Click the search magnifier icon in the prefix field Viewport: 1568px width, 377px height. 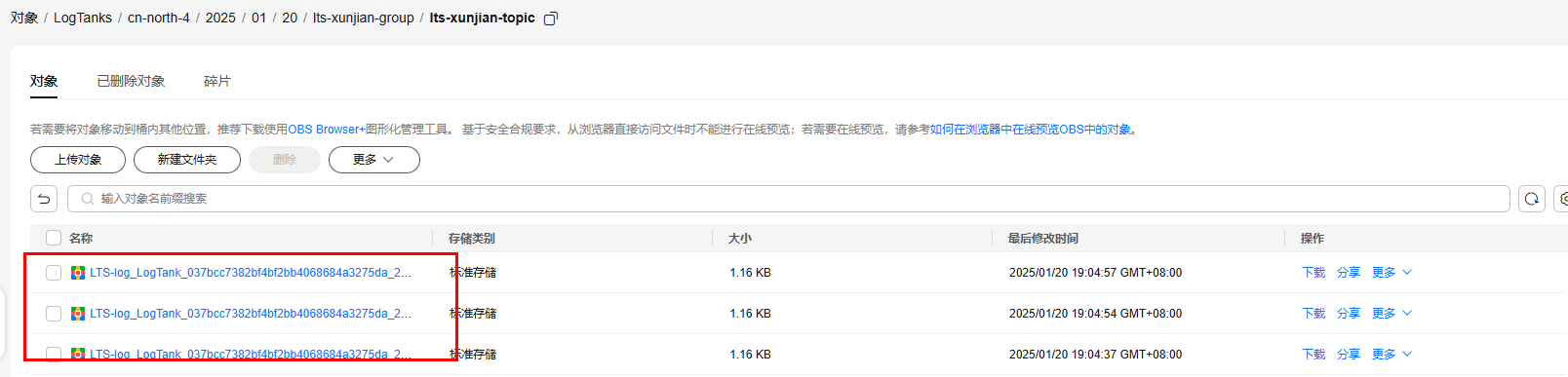click(x=88, y=199)
